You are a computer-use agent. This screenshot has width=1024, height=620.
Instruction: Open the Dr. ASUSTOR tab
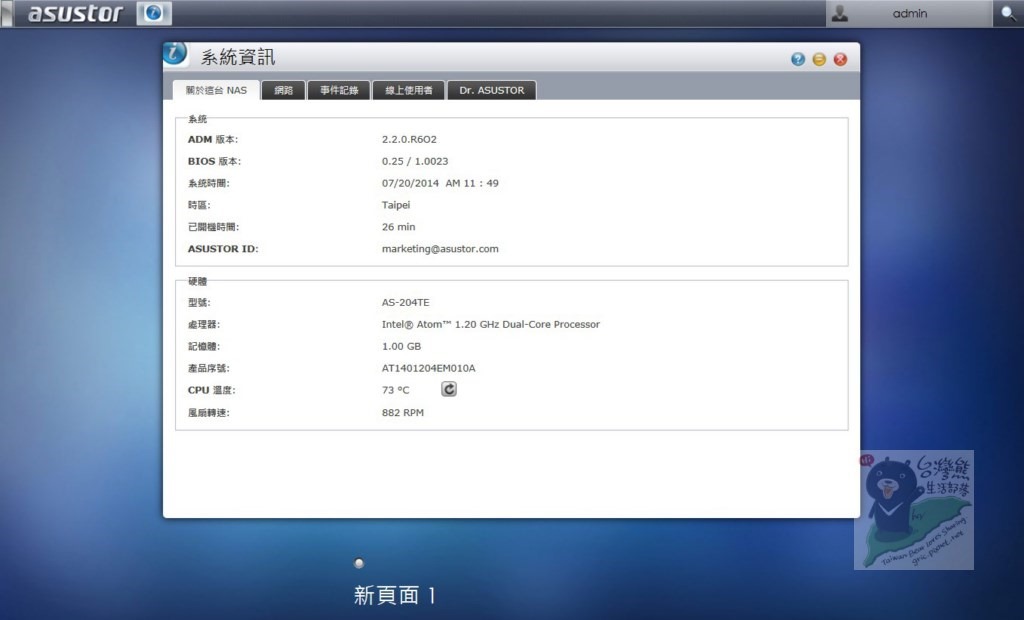click(492, 90)
